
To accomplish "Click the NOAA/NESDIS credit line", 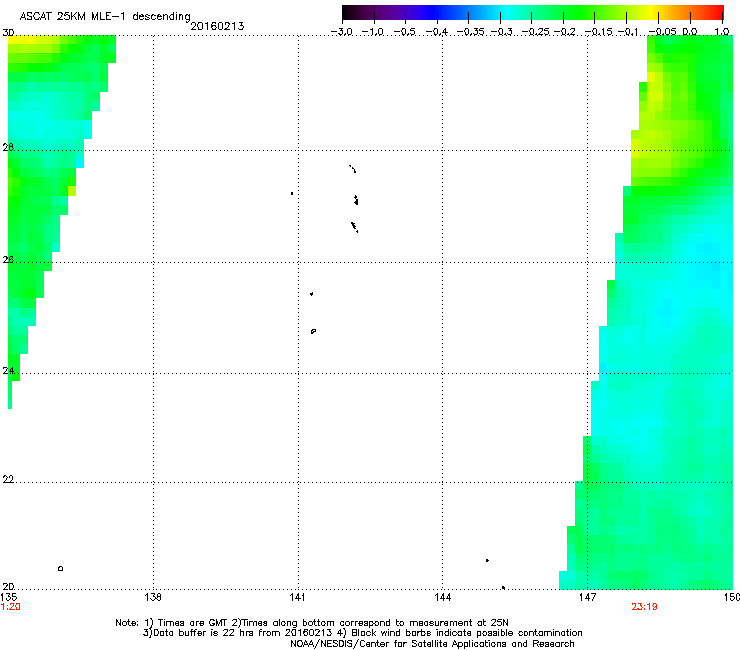I will click(432, 644).
